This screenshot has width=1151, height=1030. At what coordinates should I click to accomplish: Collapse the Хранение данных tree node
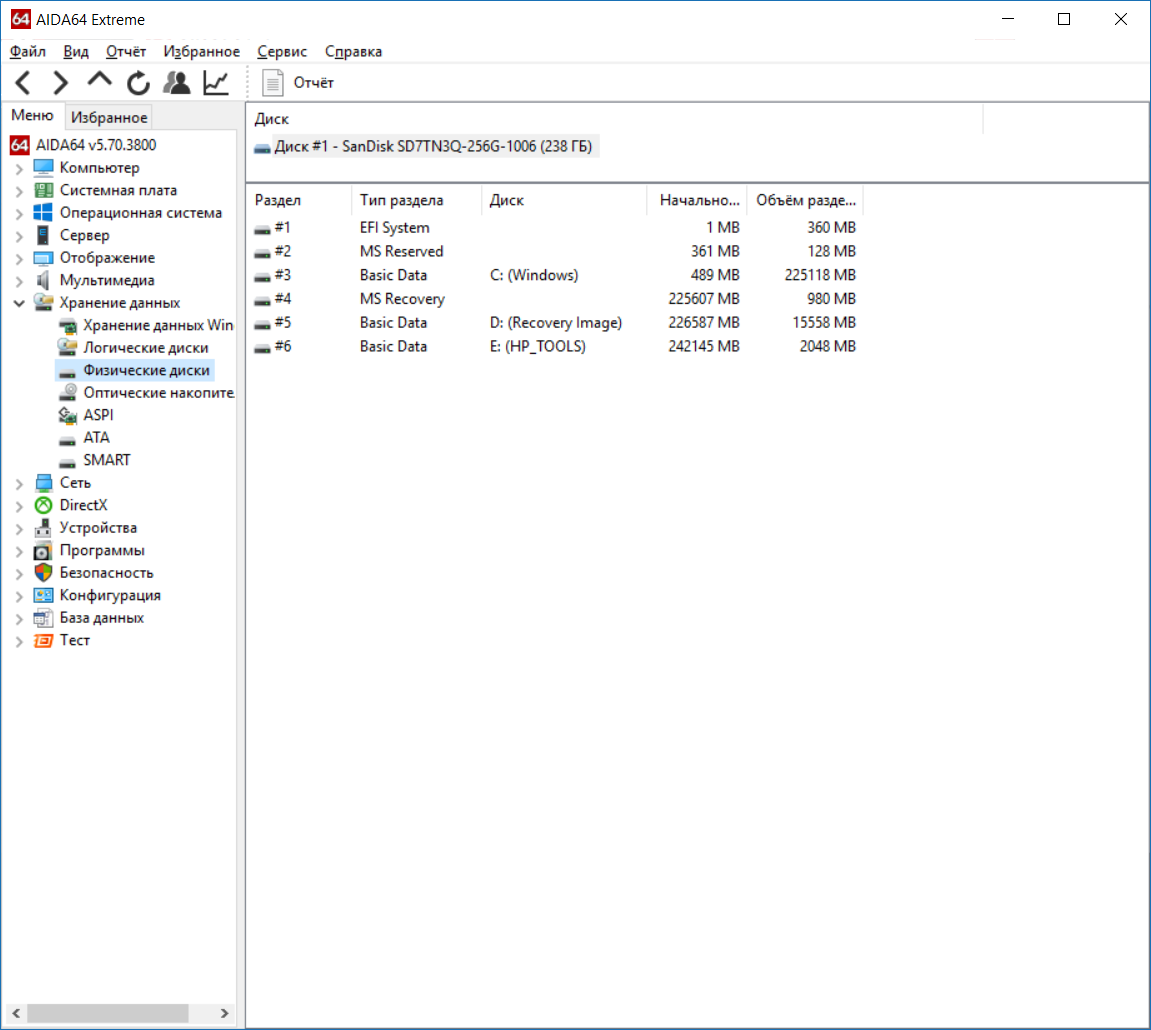click(x=19, y=303)
